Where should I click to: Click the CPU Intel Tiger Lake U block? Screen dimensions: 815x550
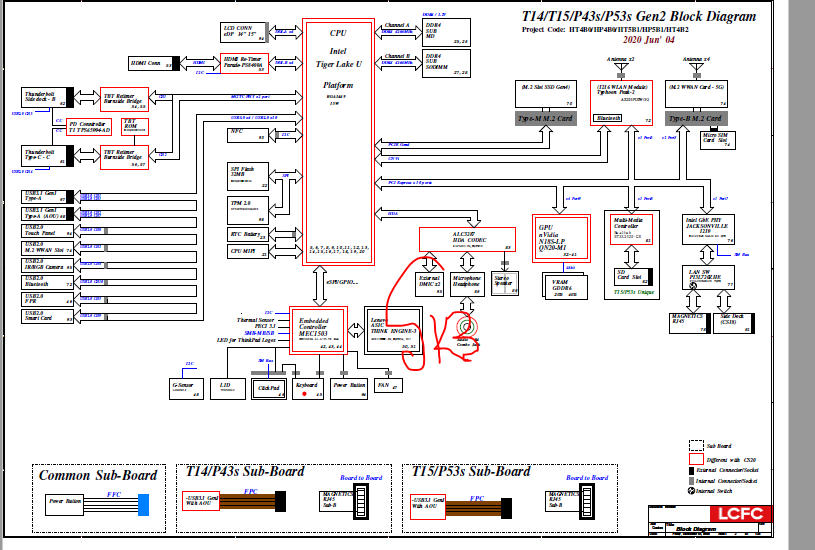pyautogui.click(x=338, y=142)
